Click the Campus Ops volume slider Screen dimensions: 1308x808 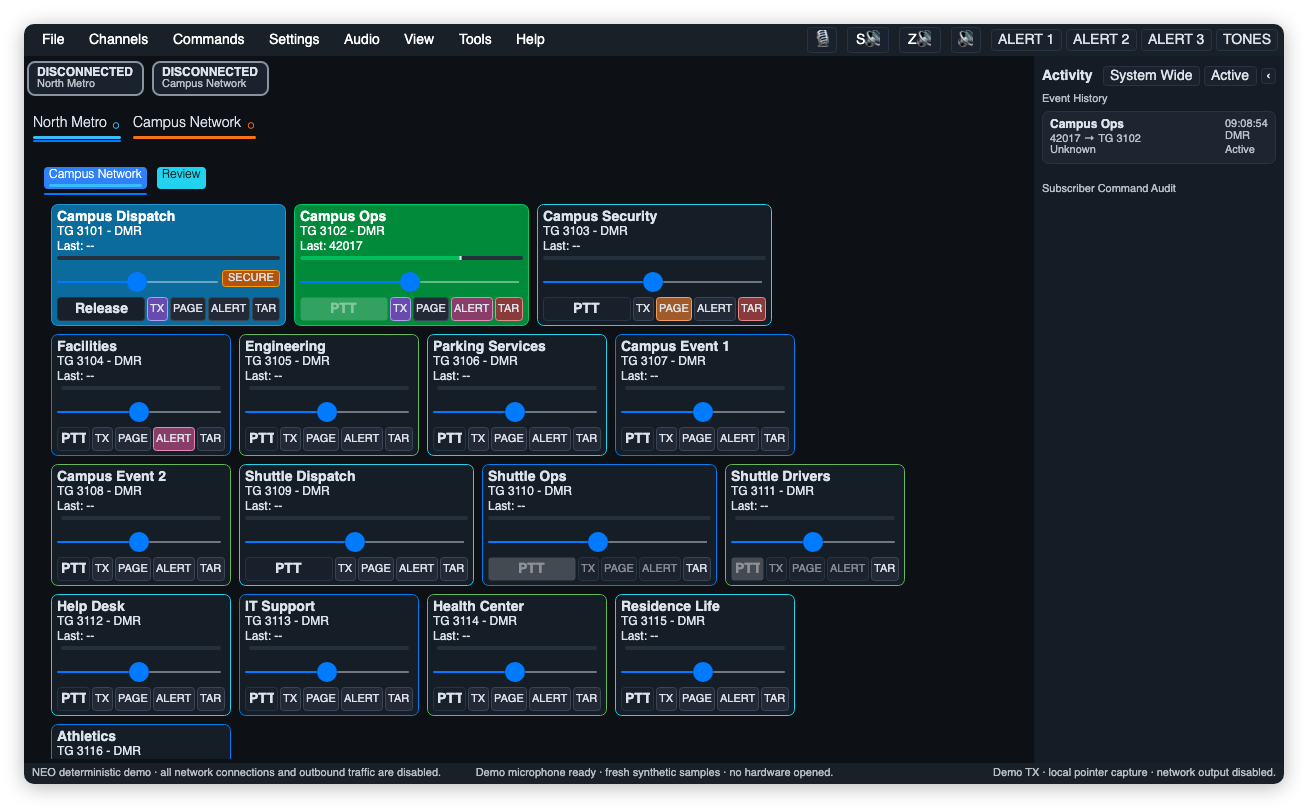pyautogui.click(x=410, y=282)
